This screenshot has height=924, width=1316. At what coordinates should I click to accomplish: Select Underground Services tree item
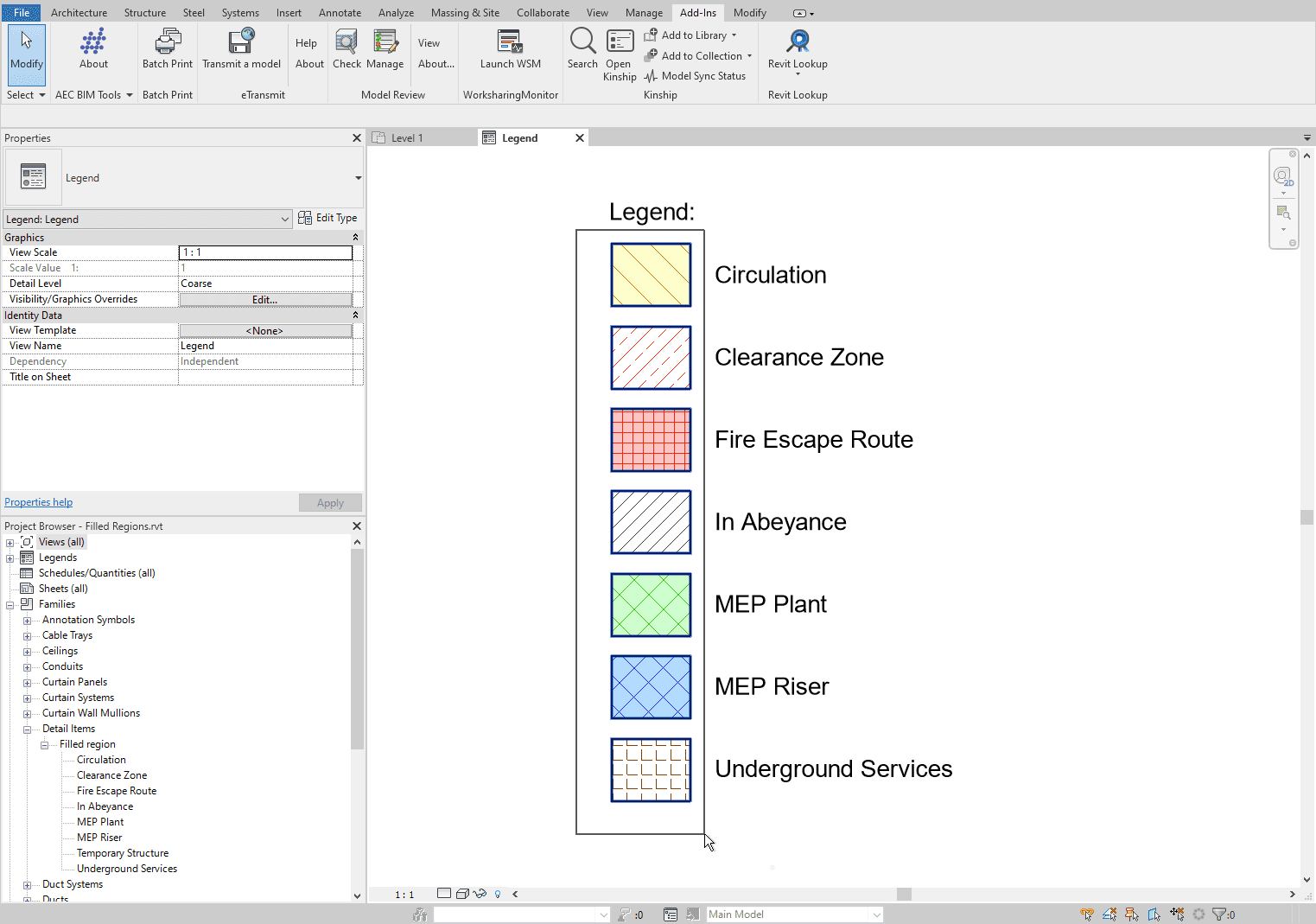click(127, 869)
